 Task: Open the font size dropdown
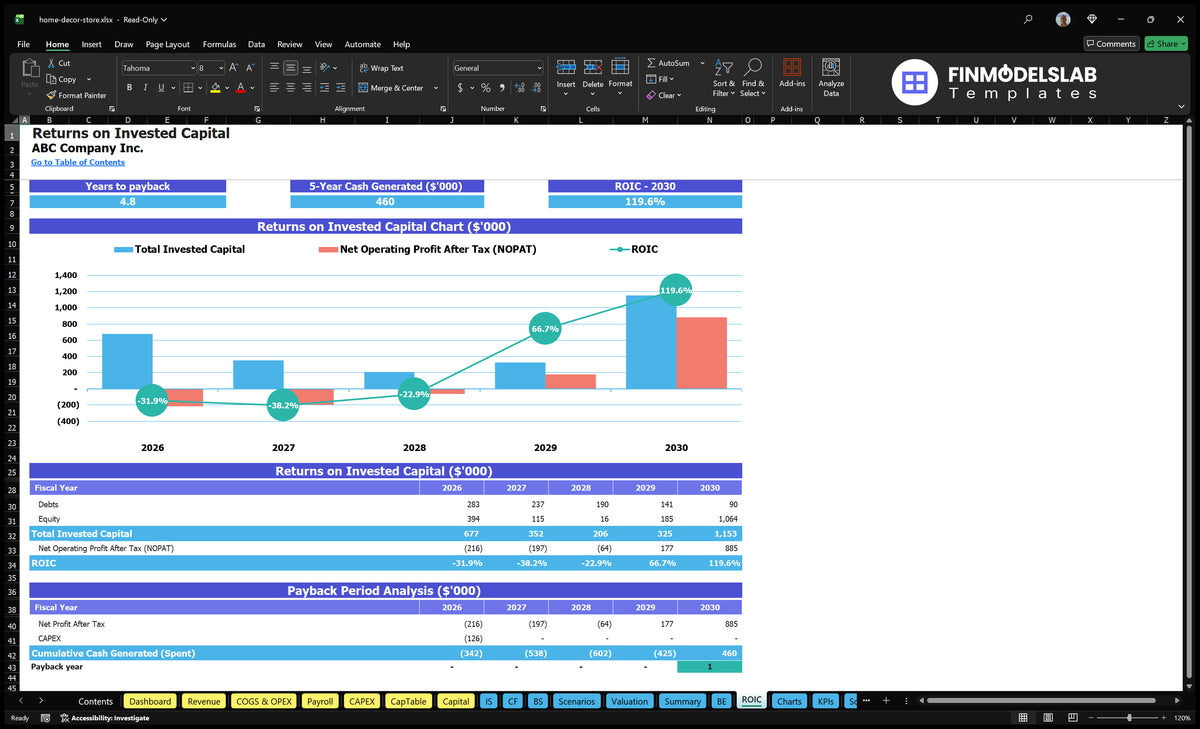tap(220, 68)
